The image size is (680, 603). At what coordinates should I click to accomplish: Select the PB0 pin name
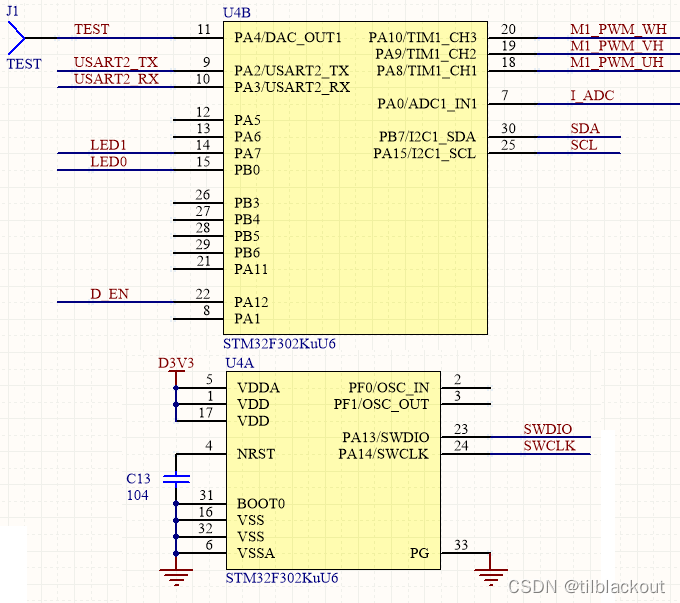point(247,170)
